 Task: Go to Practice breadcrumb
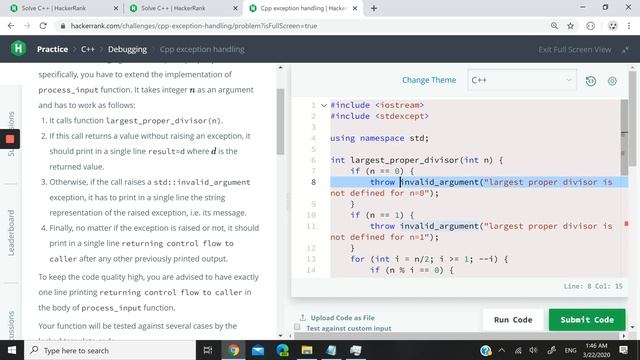pyautogui.click(x=52, y=49)
